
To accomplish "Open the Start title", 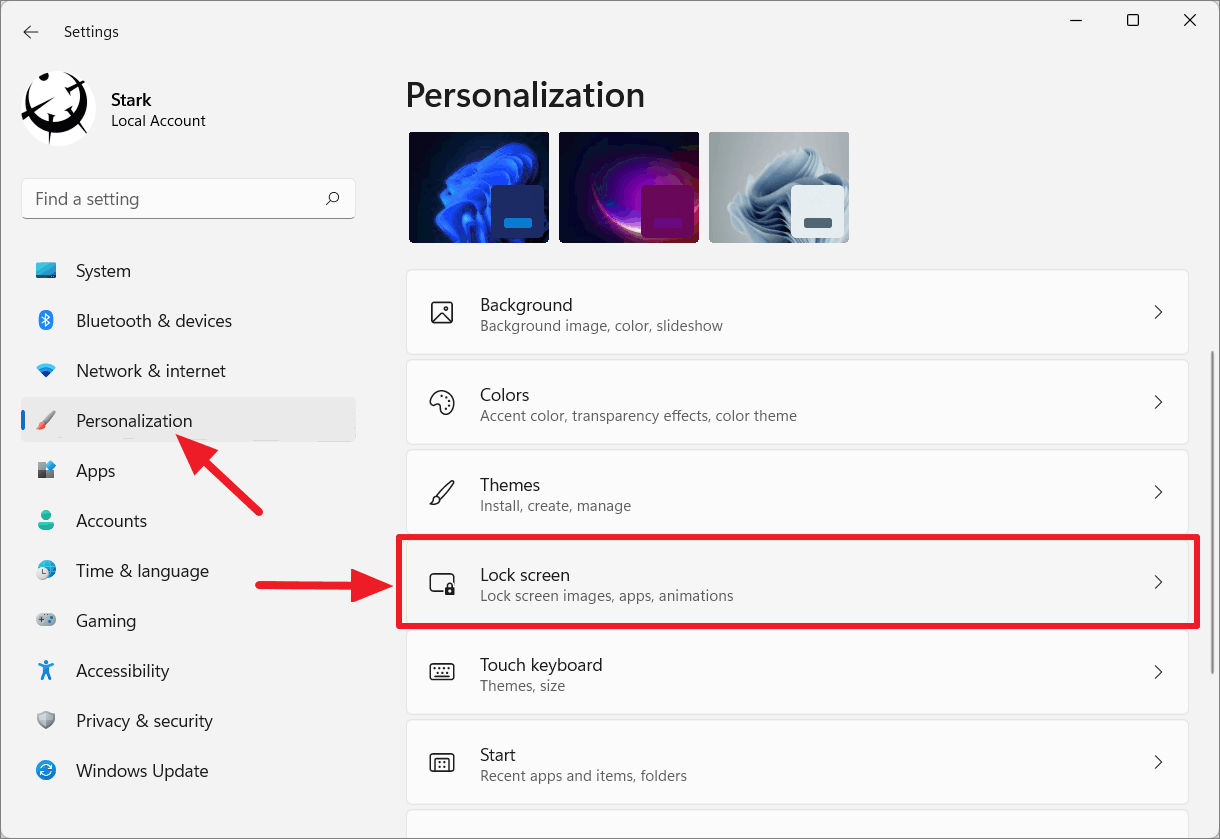I will pyautogui.click(x=498, y=755).
